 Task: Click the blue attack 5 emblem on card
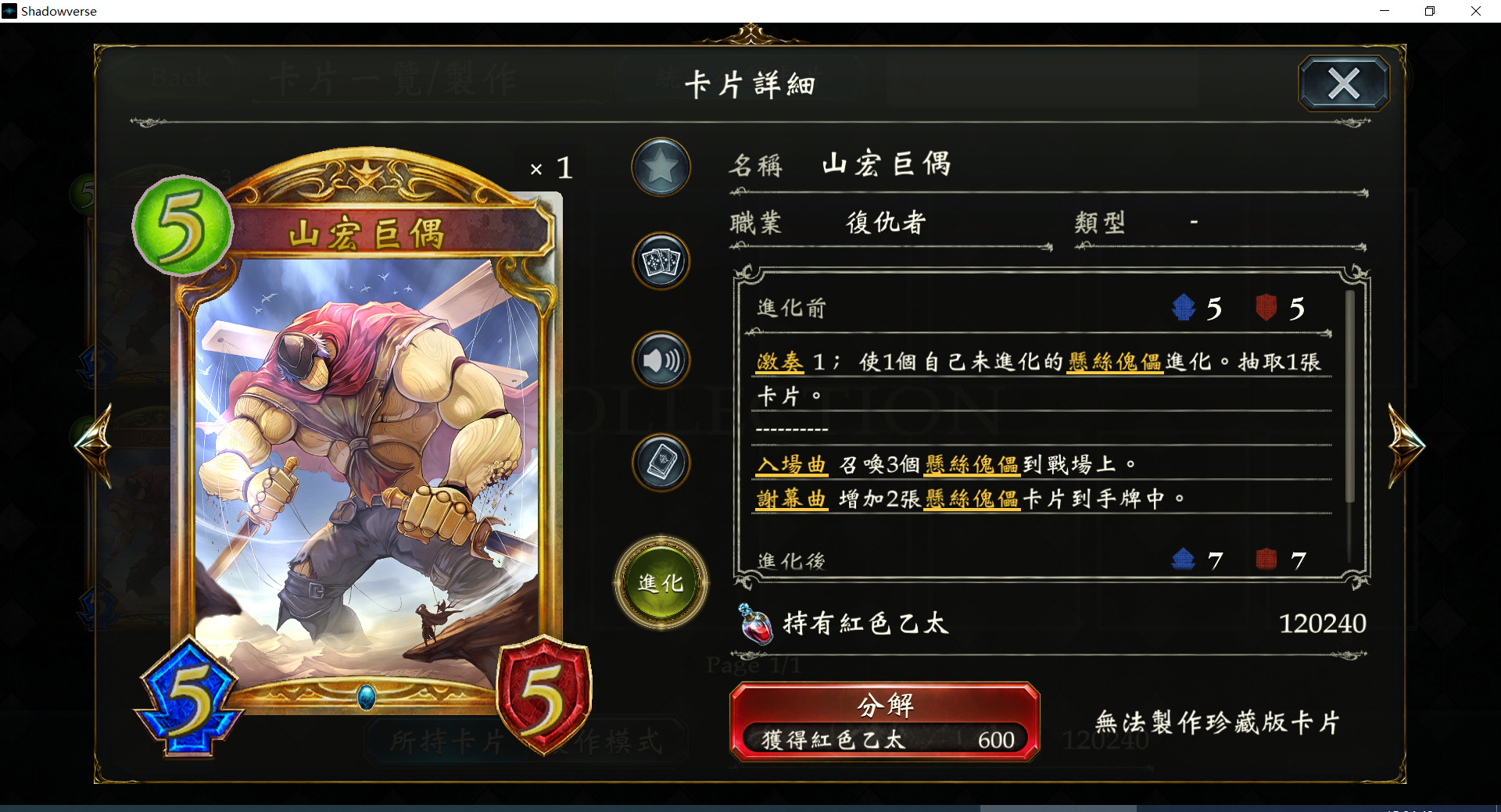point(188,697)
